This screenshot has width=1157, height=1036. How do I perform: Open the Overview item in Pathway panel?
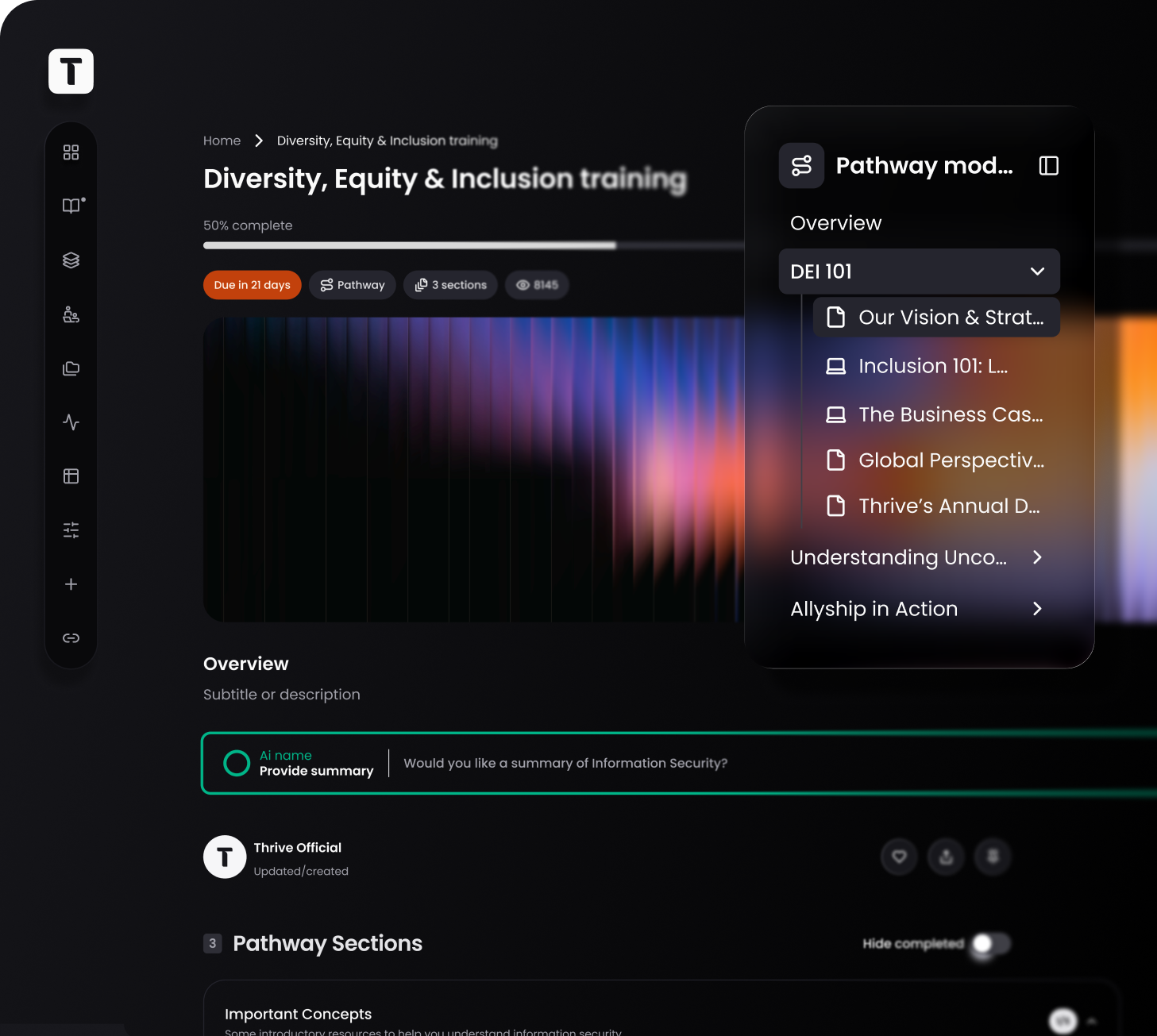tap(835, 223)
